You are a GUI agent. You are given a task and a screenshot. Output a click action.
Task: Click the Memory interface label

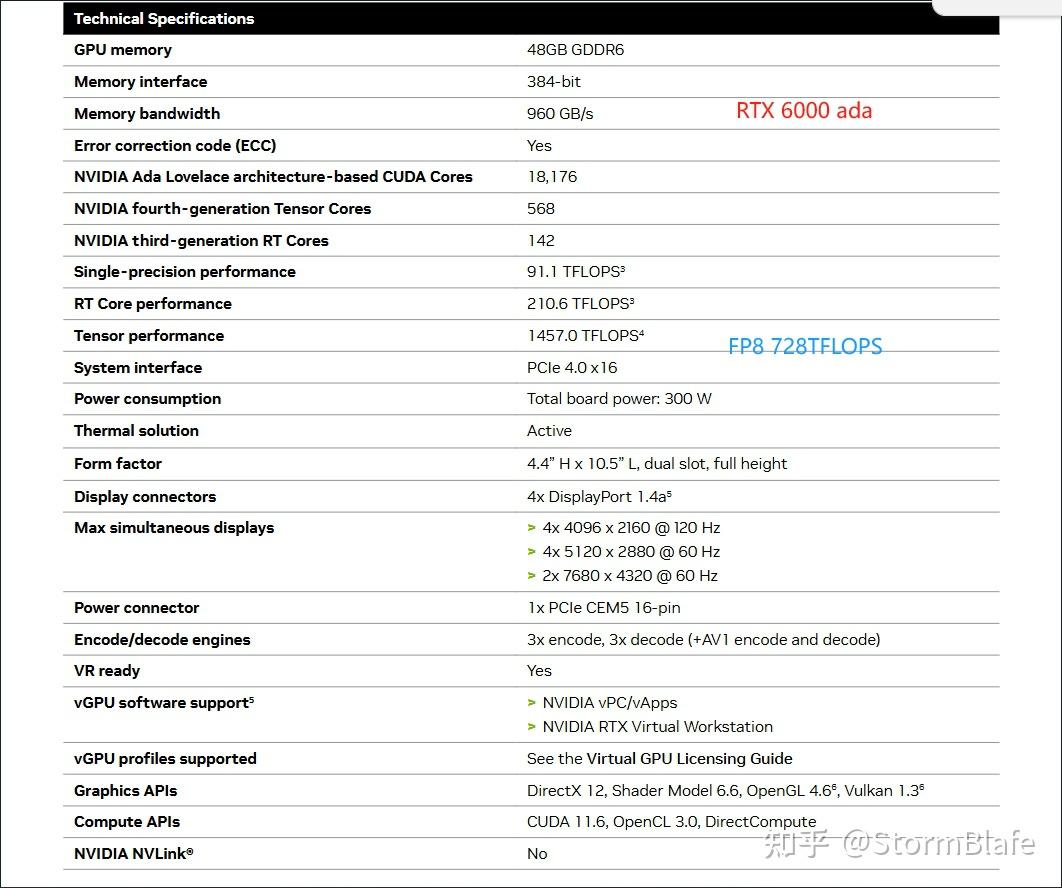click(x=140, y=82)
